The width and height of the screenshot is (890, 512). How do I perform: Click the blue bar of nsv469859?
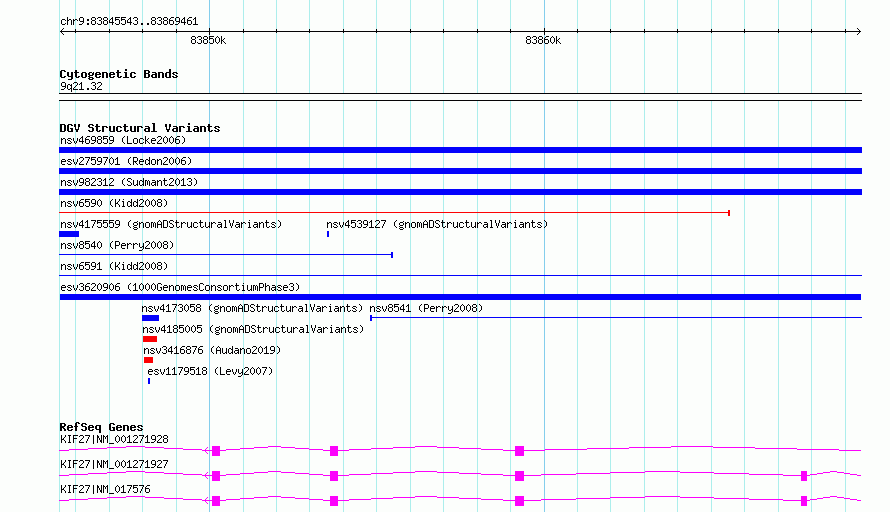pyautogui.click(x=460, y=150)
